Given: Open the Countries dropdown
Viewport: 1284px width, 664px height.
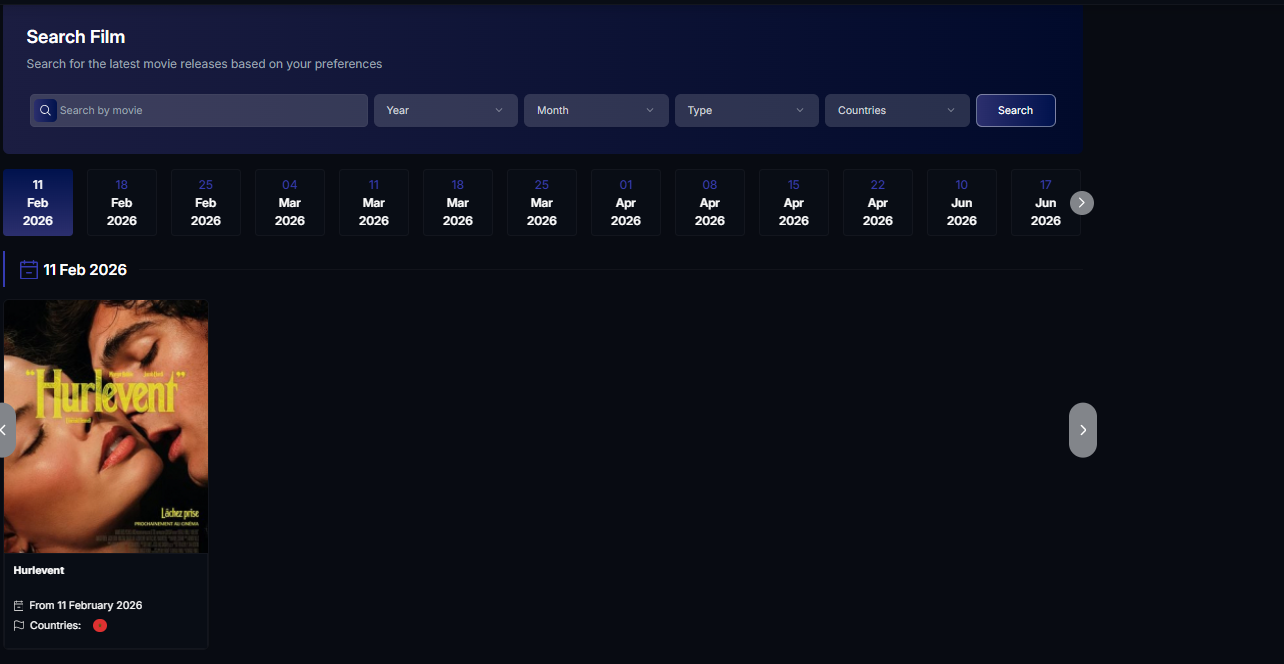Looking at the screenshot, I should coord(897,110).
